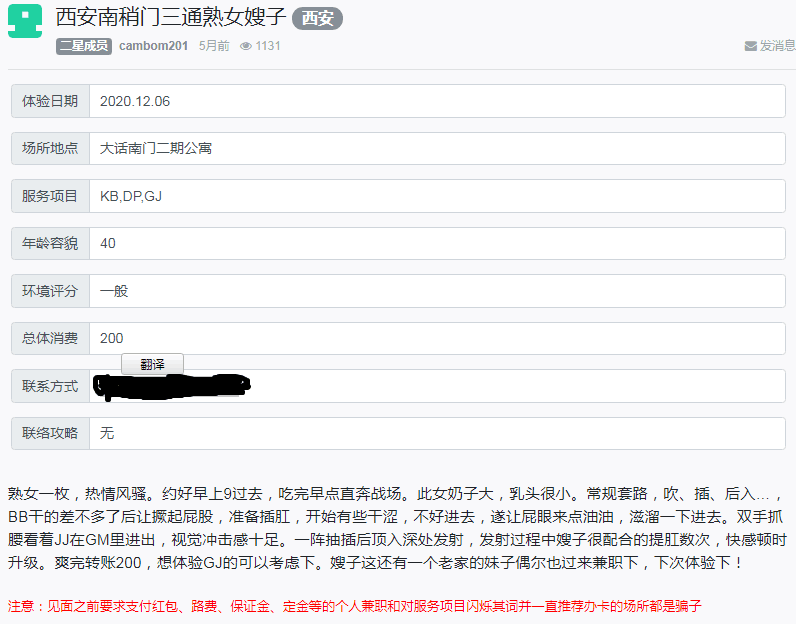
Task: Click the 2020.12.06 date field
Action: click(436, 101)
